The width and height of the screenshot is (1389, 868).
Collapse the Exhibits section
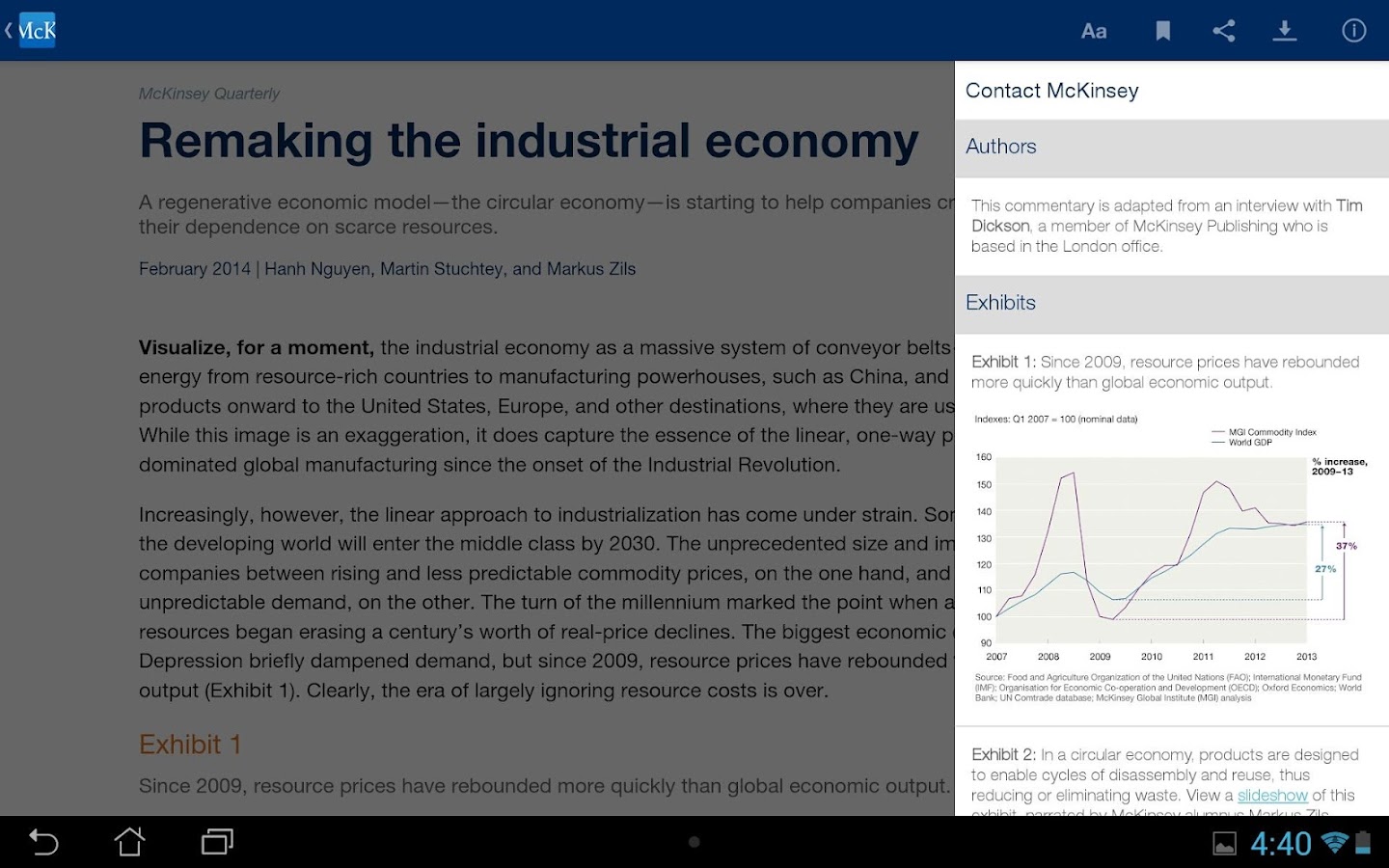(1000, 303)
